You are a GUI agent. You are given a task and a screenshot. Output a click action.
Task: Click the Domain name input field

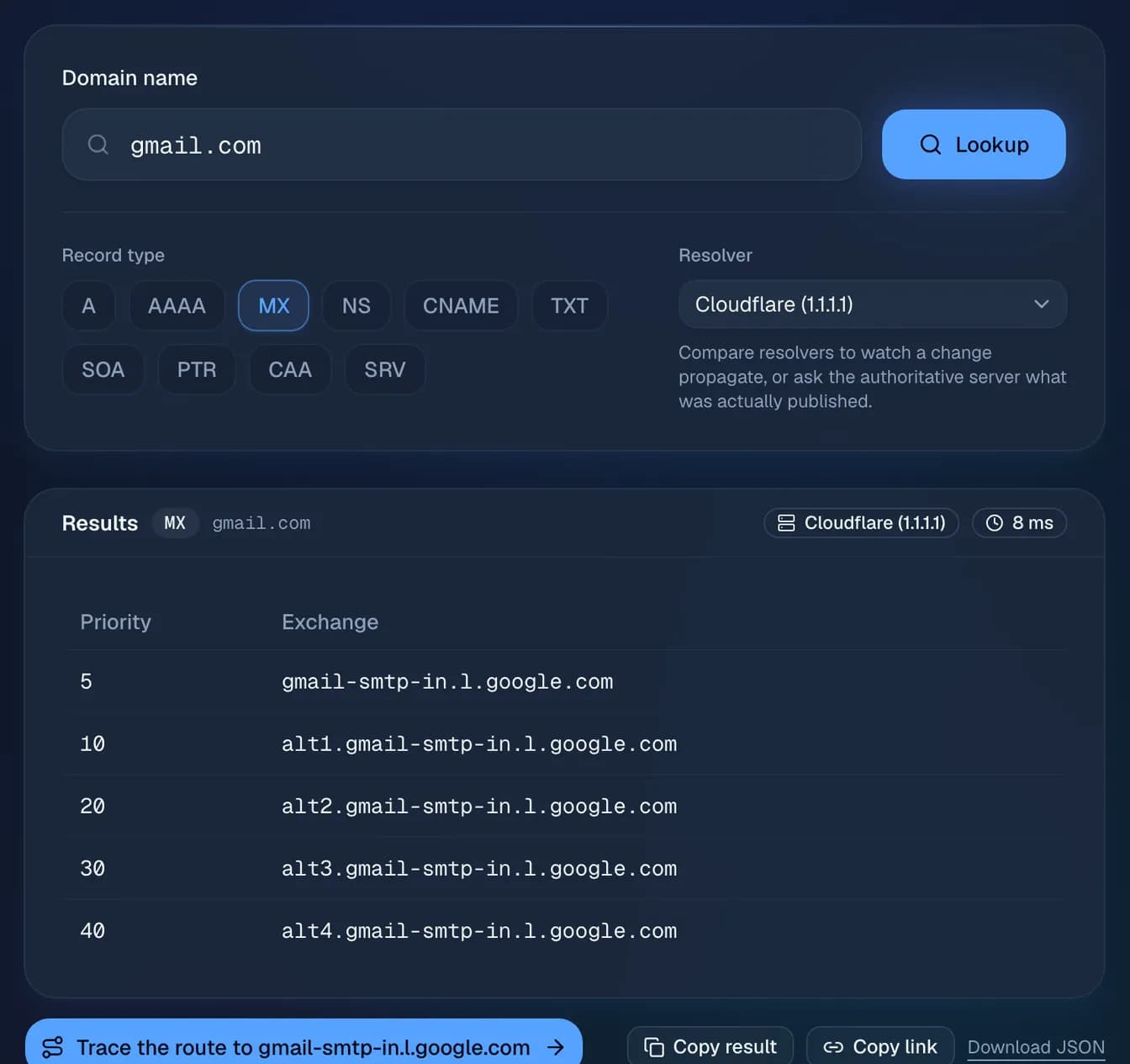click(x=462, y=144)
